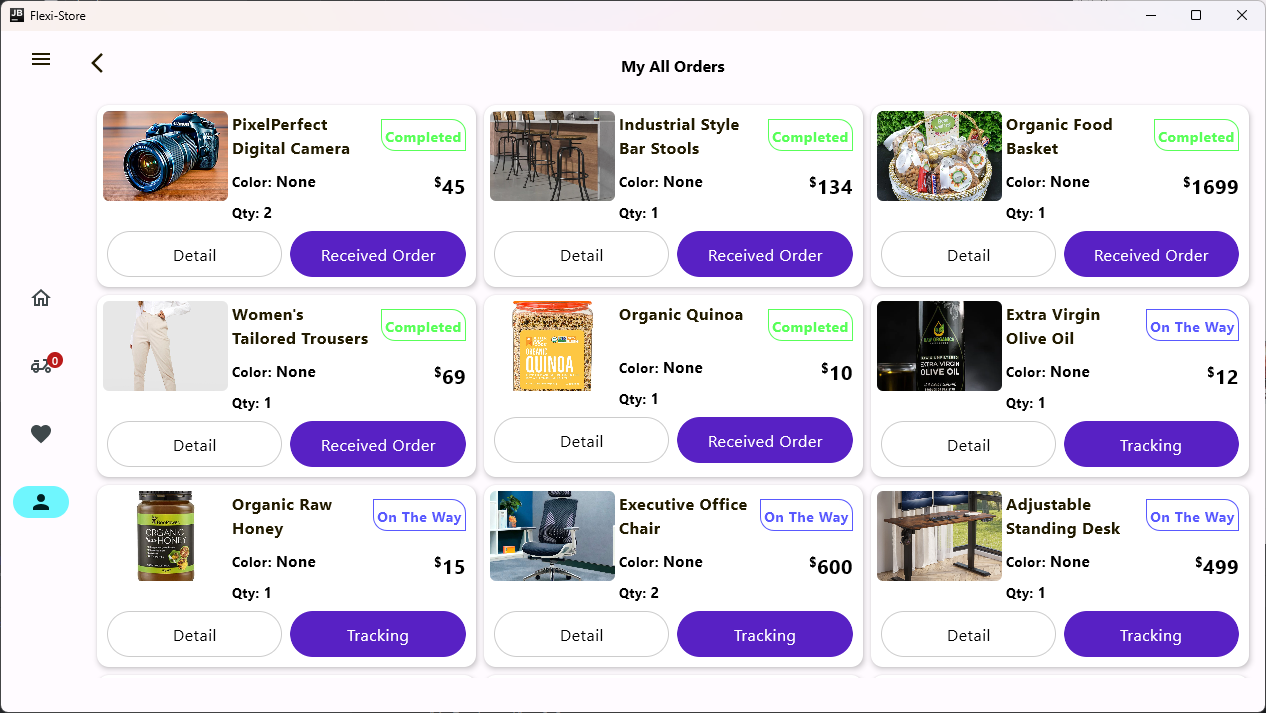1266x713 pixels.
Task: Click the Women's Tailored Trousers image
Action: click(x=165, y=346)
